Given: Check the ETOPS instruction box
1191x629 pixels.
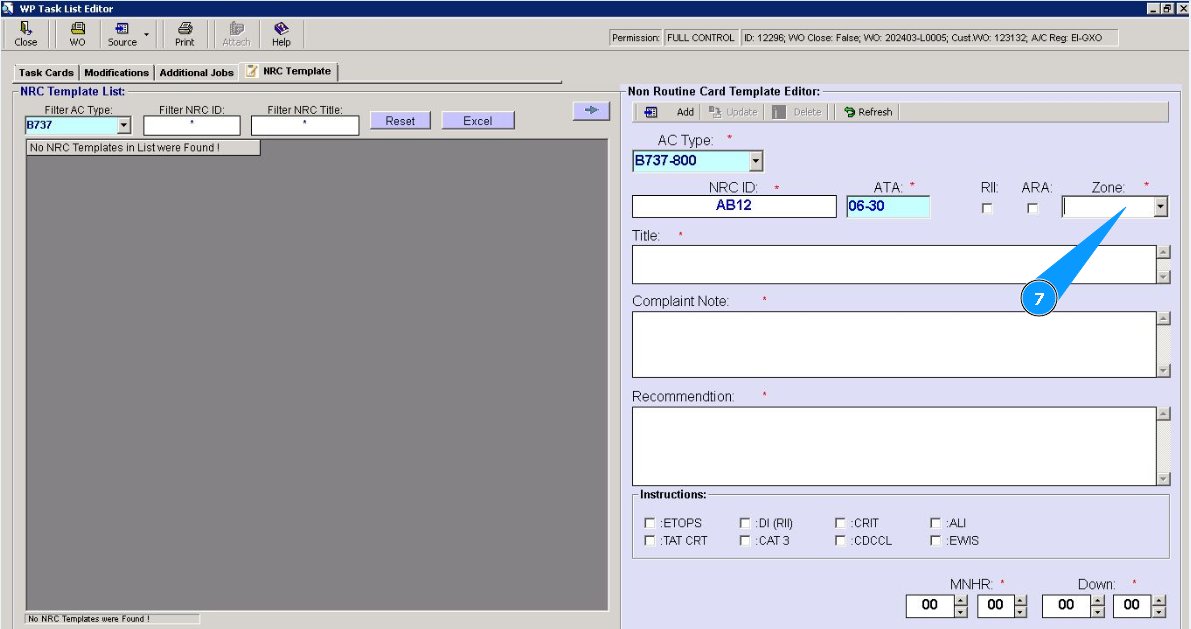Looking at the screenshot, I should pyautogui.click(x=650, y=523).
